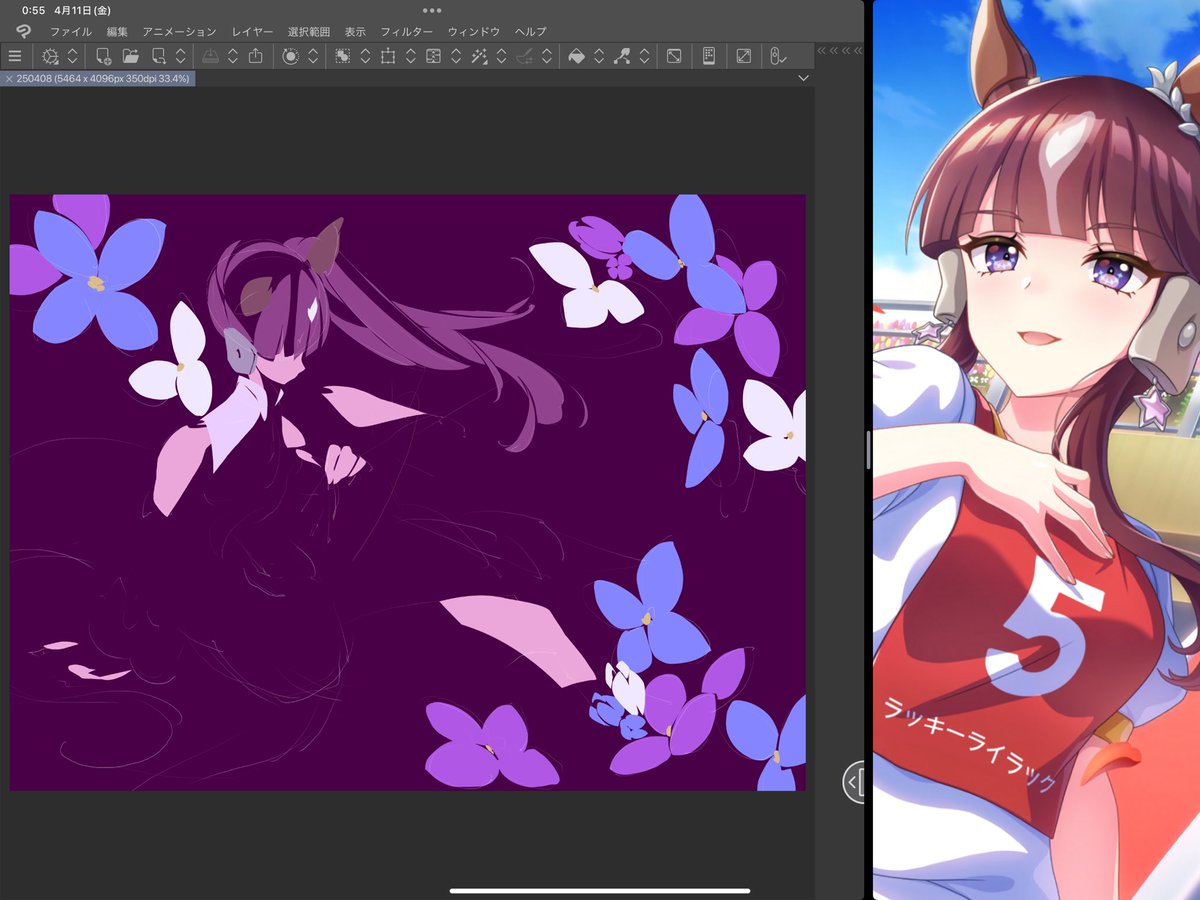Click the stepper after the mesh transformation icon
This screenshot has height=900, width=1200.
coord(455,56)
